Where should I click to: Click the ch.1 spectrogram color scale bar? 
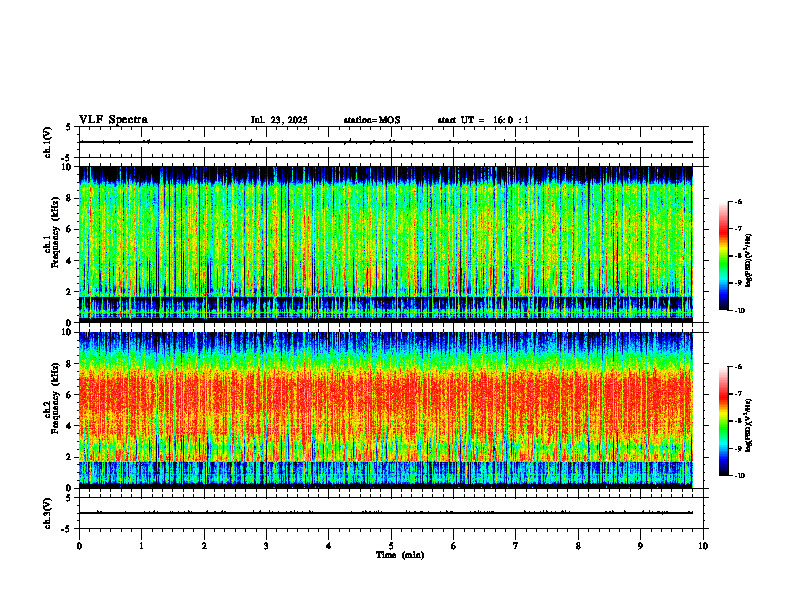724,256
